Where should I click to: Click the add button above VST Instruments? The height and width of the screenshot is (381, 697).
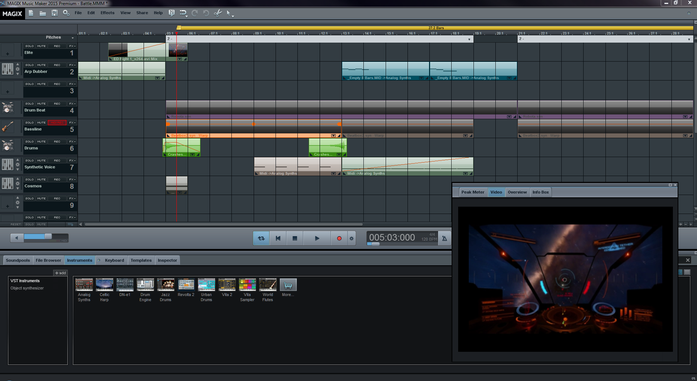(60, 273)
